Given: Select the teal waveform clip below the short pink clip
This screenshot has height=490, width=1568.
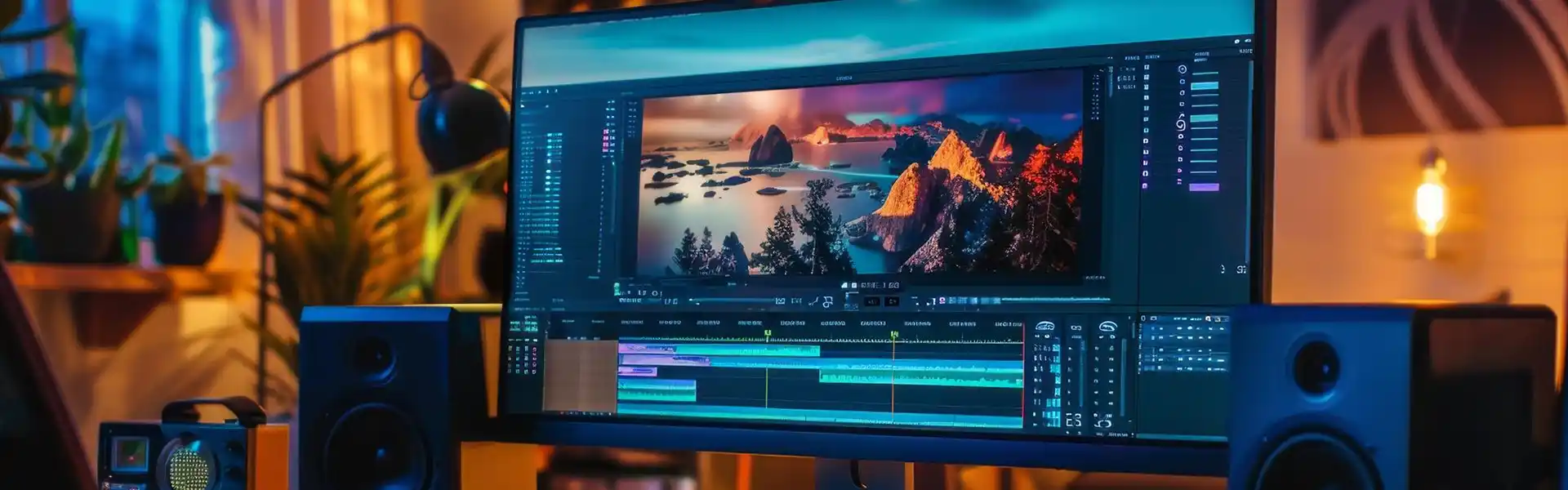Looking at the screenshot, I should coord(657,390).
